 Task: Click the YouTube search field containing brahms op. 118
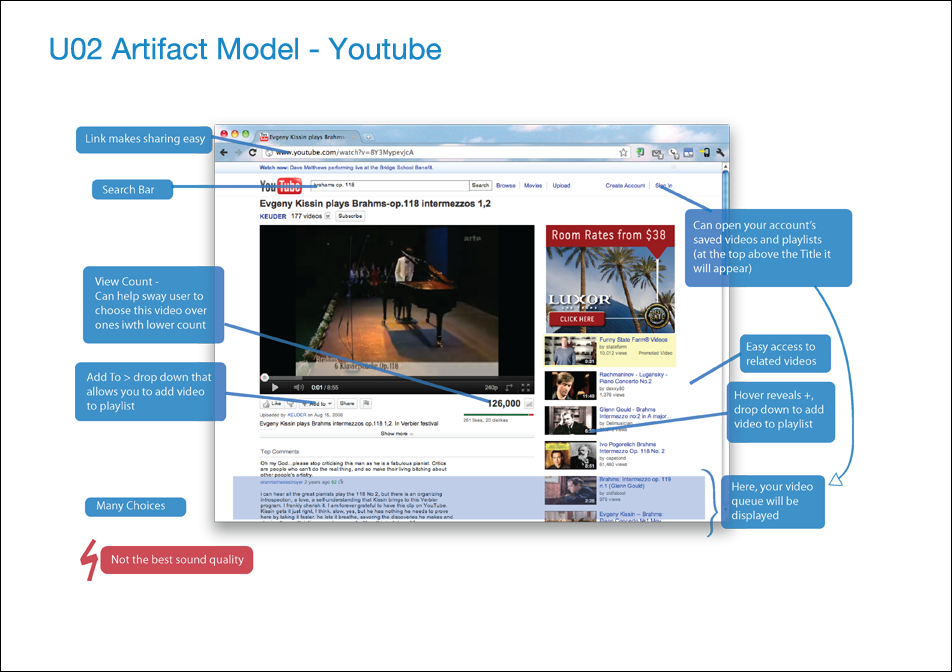pyautogui.click(x=390, y=186)
